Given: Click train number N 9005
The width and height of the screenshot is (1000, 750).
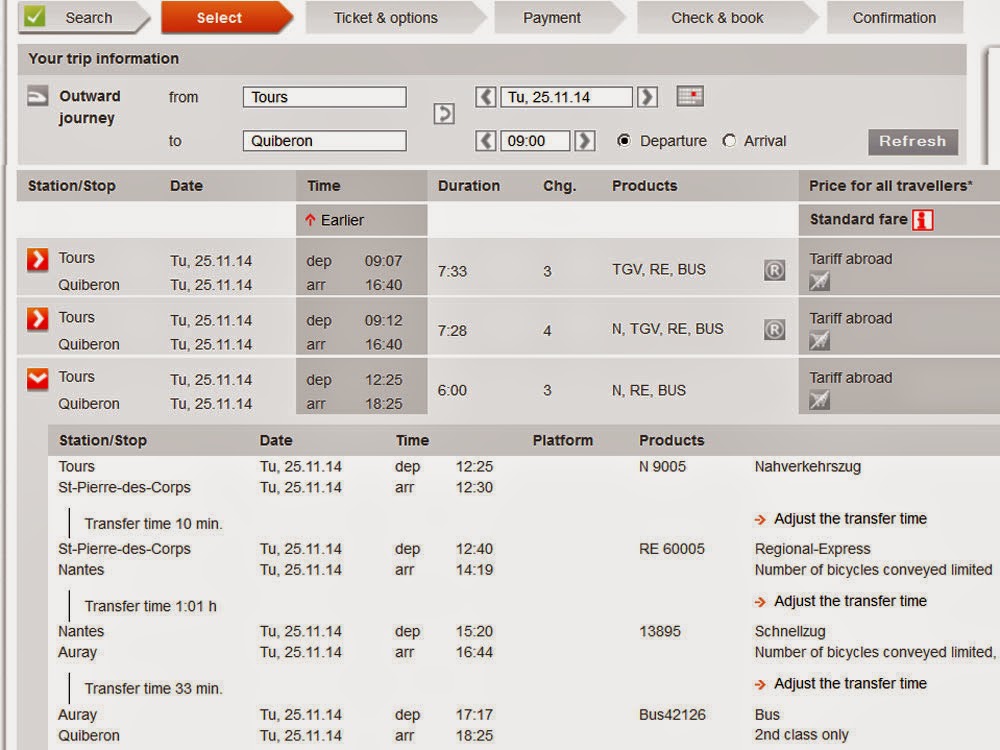Looking at the screenshot, I should click(662, 467).
